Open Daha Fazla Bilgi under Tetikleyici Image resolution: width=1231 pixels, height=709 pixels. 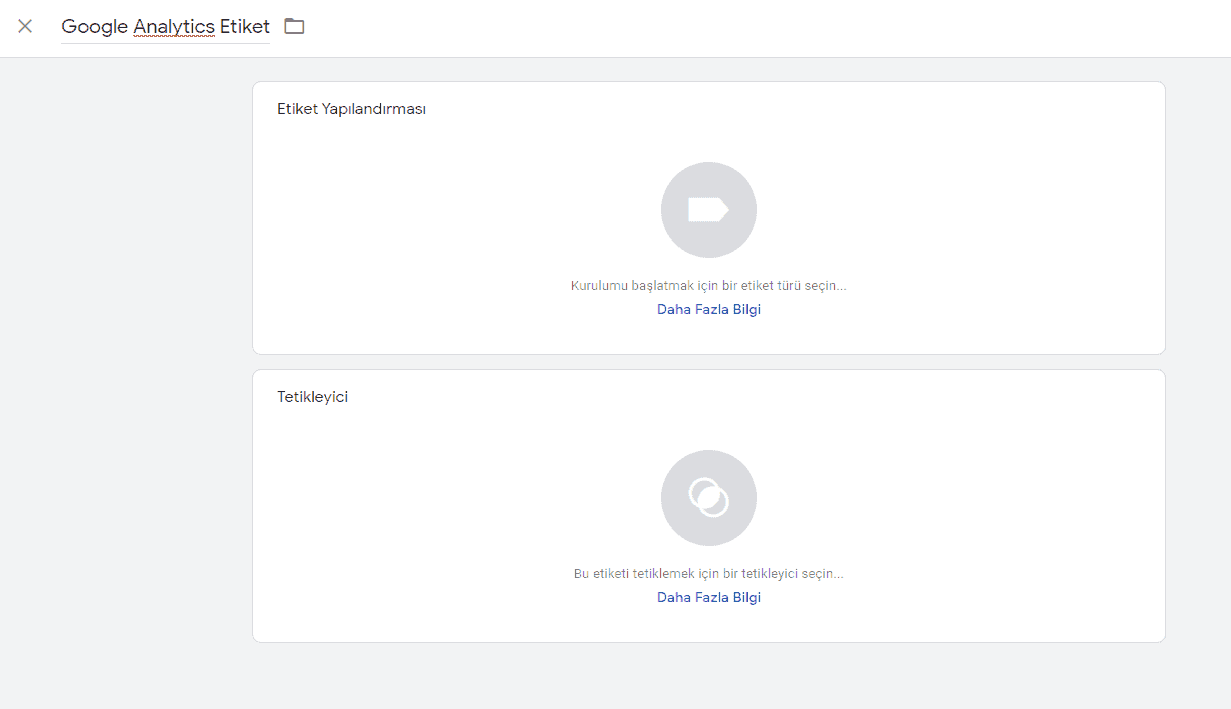coord(709,597)
